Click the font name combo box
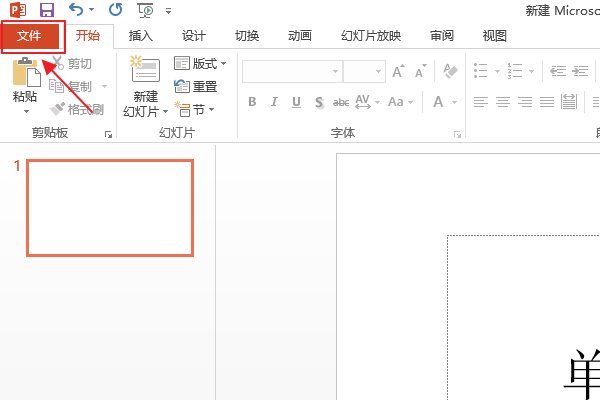Viewport: 600px width, 400px height. [x=292, y=71]
